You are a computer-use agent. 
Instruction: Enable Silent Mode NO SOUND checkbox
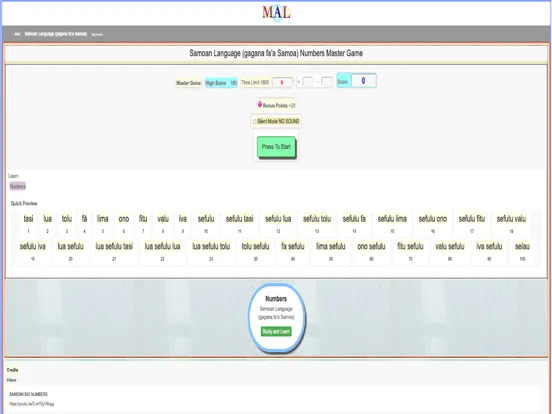255,122
